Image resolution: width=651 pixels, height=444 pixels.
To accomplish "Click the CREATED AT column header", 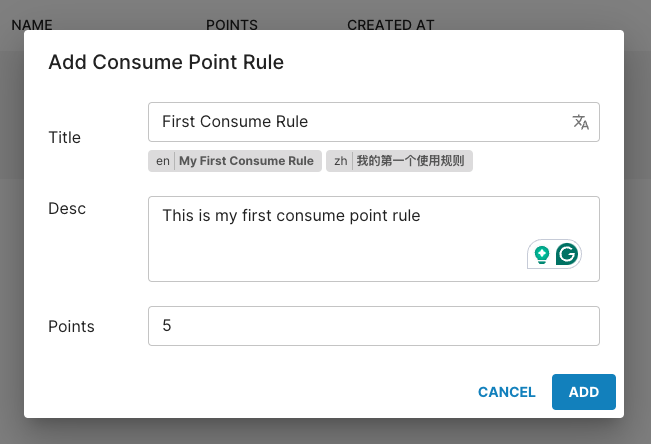I will (x=390, y=25).
